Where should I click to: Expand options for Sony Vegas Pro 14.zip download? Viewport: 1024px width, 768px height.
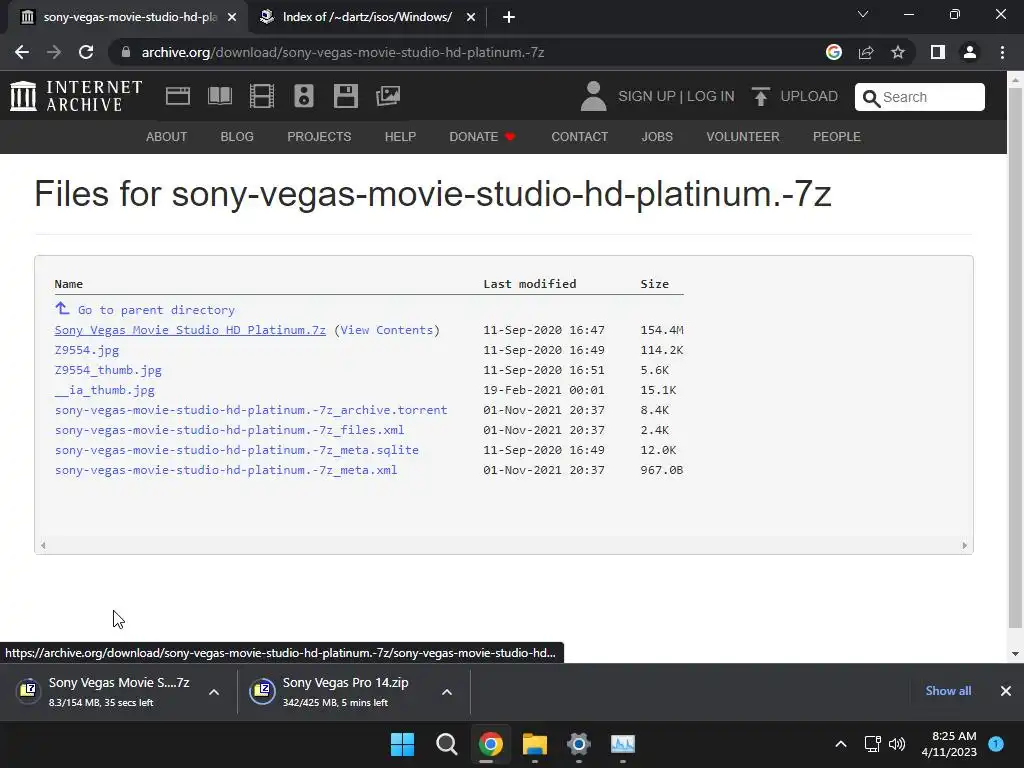click(x=447, y=692)
